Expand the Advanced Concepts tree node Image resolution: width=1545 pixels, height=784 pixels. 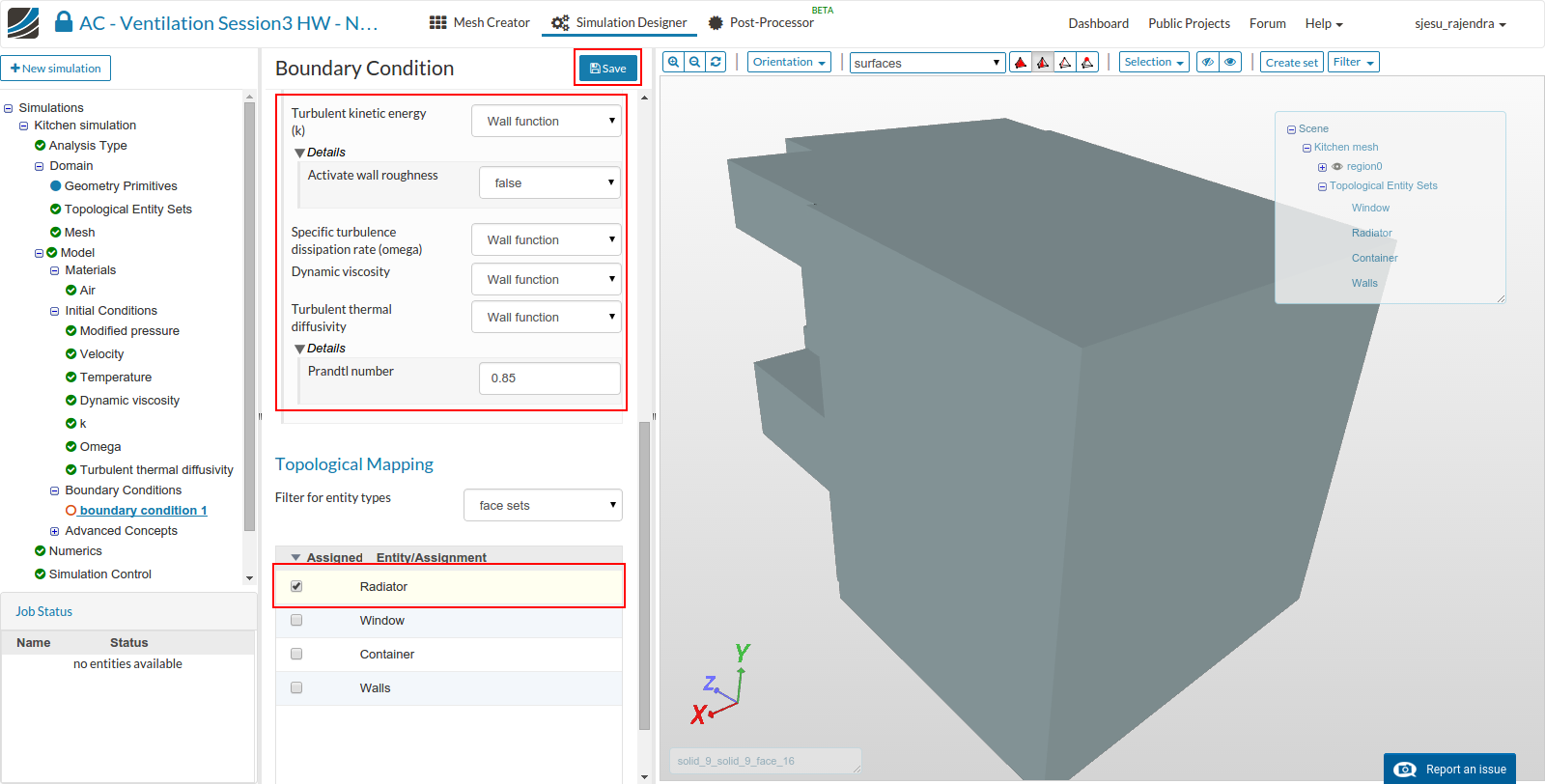(55, 531)
